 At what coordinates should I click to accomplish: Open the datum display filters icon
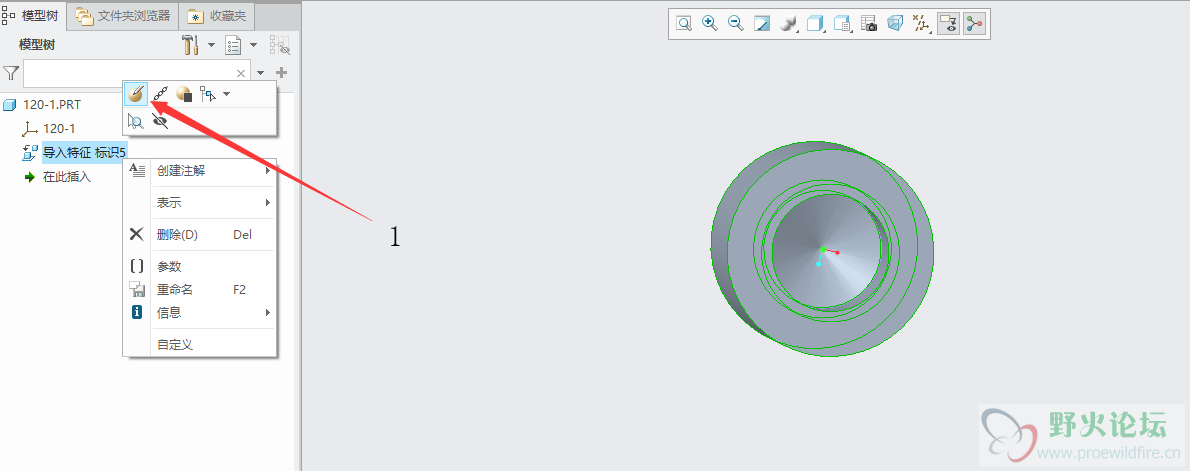pyautogui.click(x=921, y=24)
